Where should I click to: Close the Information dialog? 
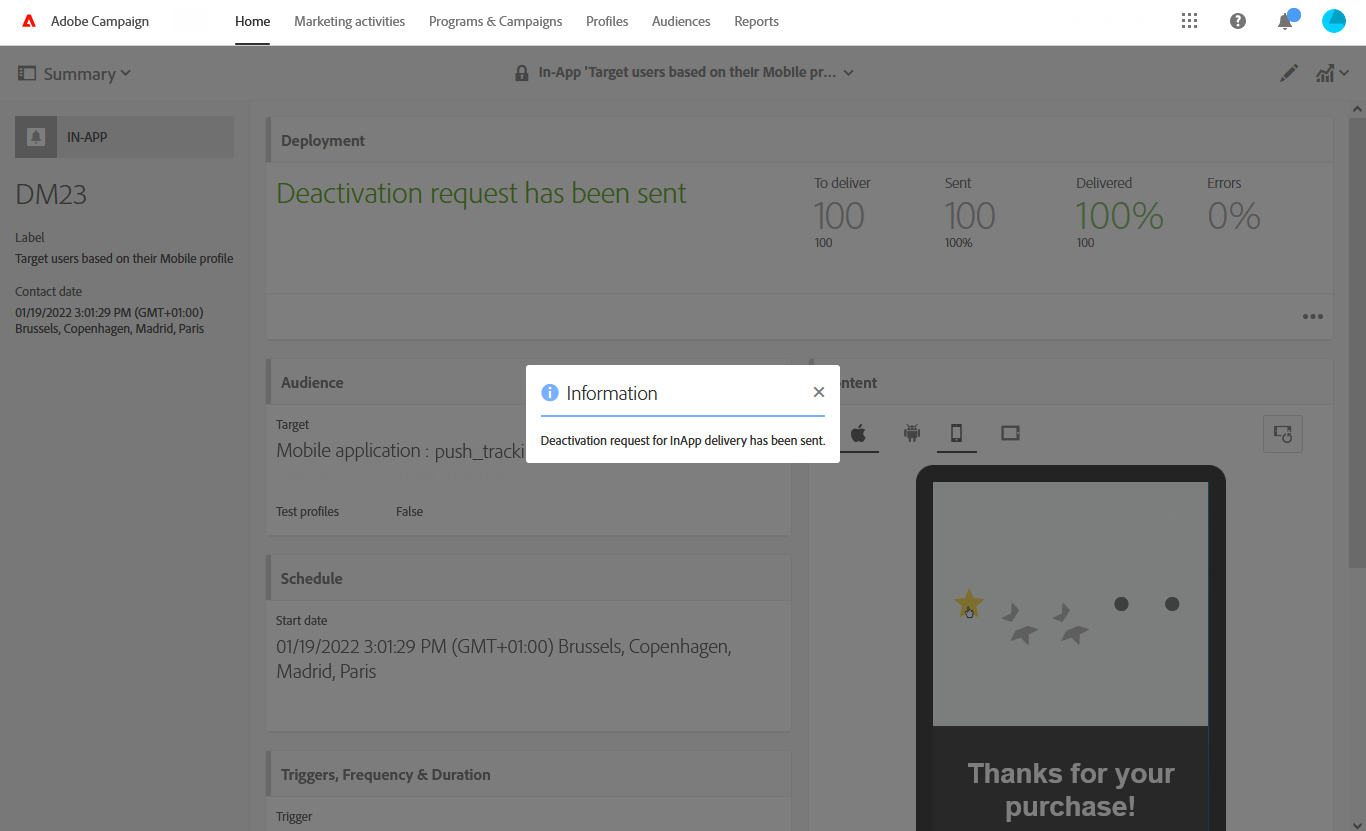click(819, 392)
